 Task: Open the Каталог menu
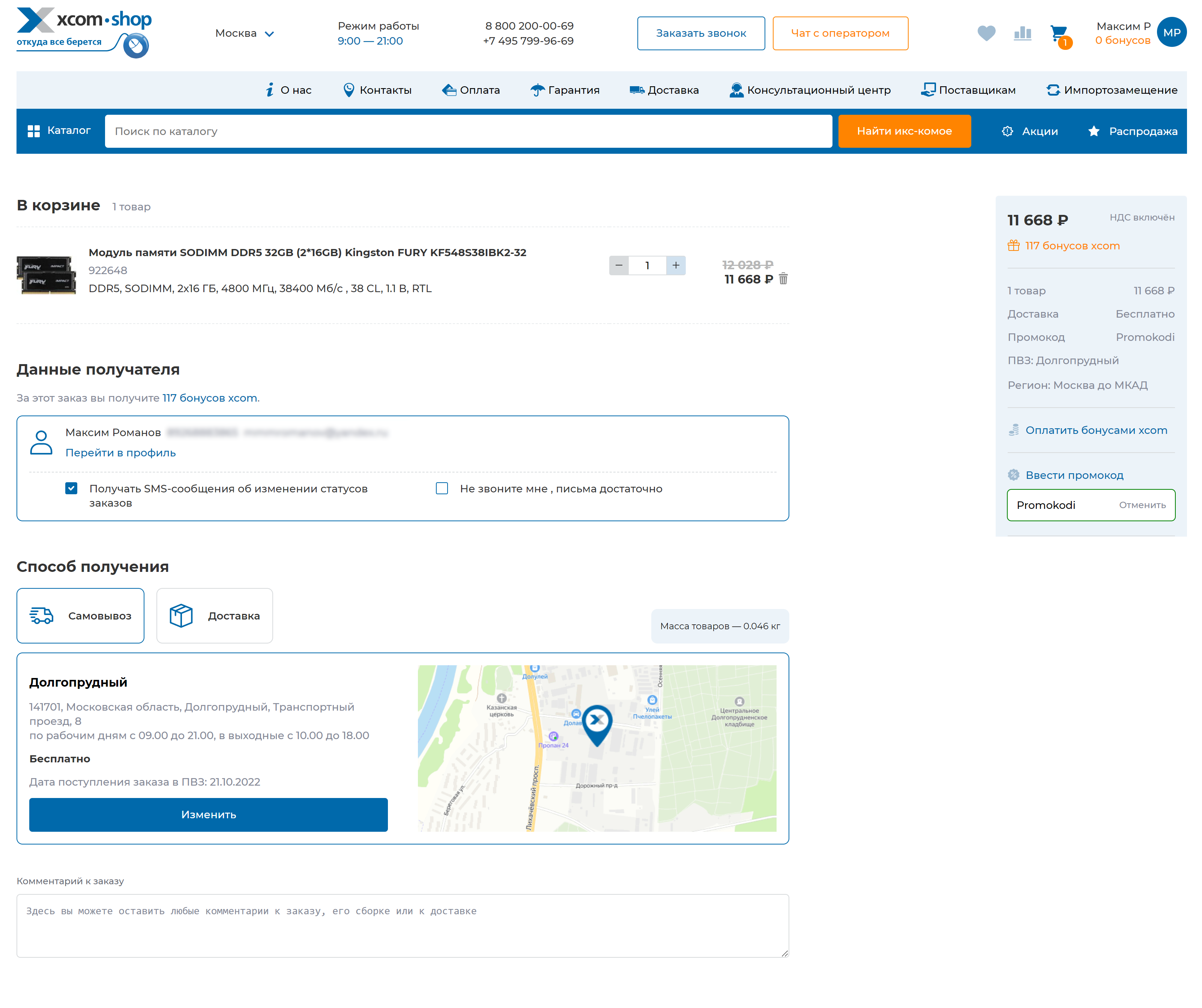tap(60, 131)
